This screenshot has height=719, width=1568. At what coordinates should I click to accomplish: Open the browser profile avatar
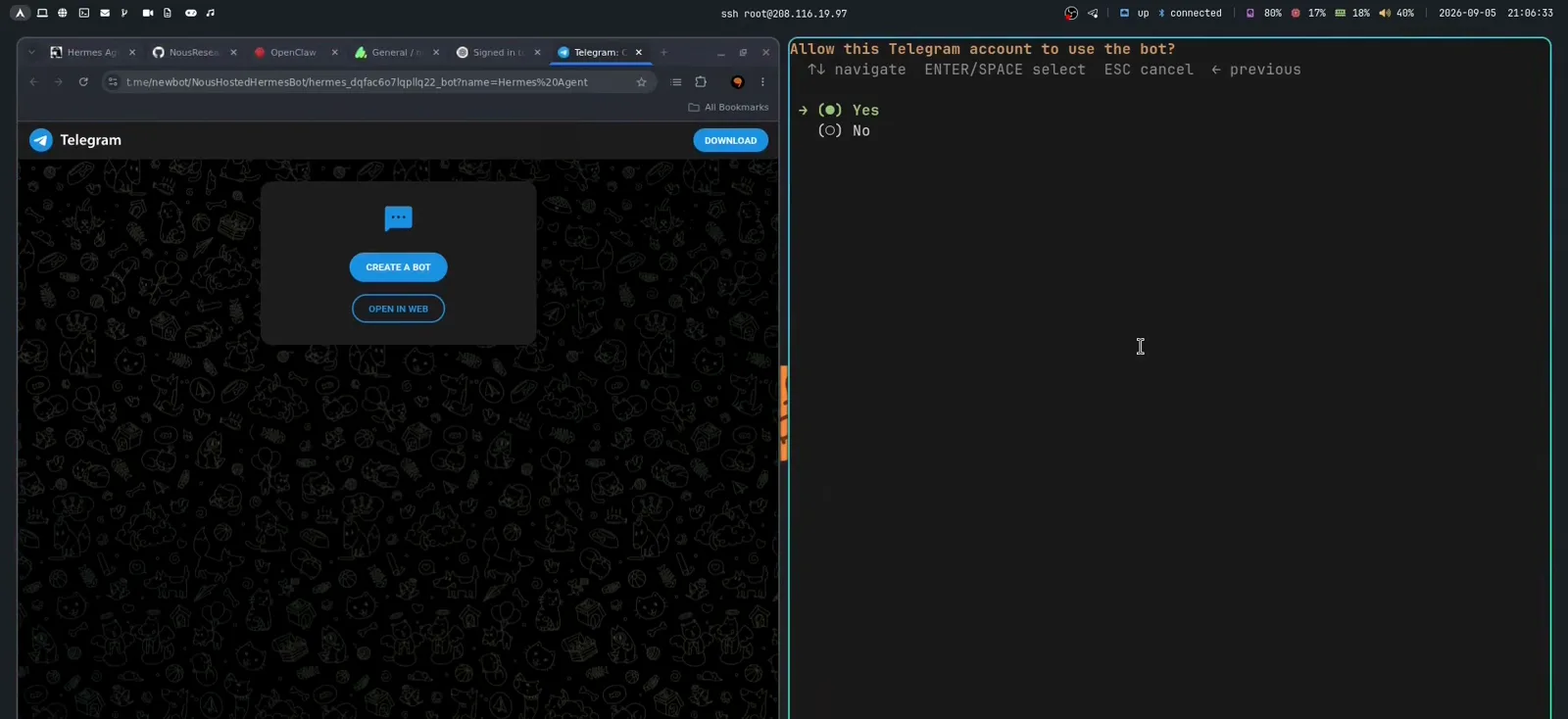coord(738,81)
